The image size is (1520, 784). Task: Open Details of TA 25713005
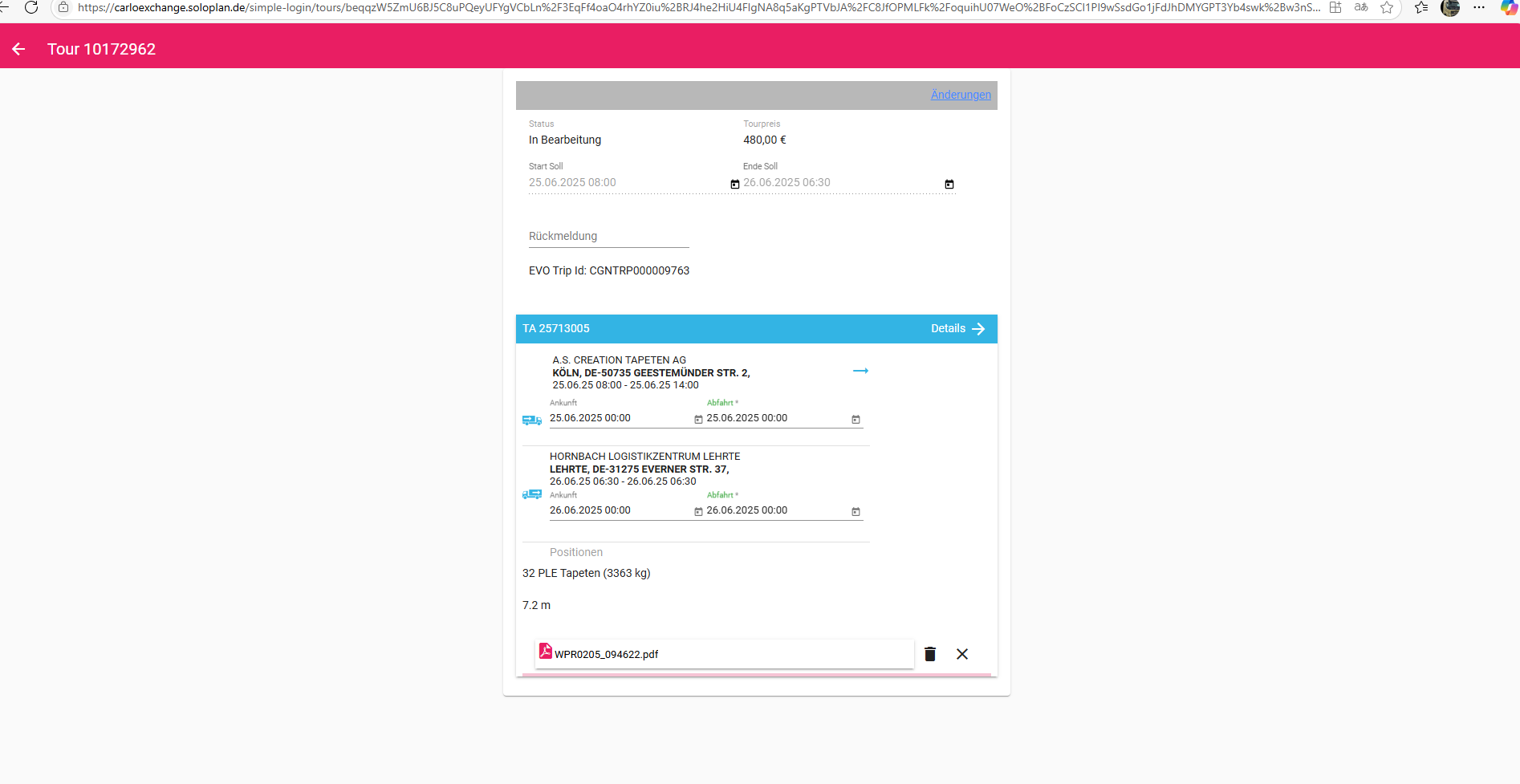click(x=958, y=329)
